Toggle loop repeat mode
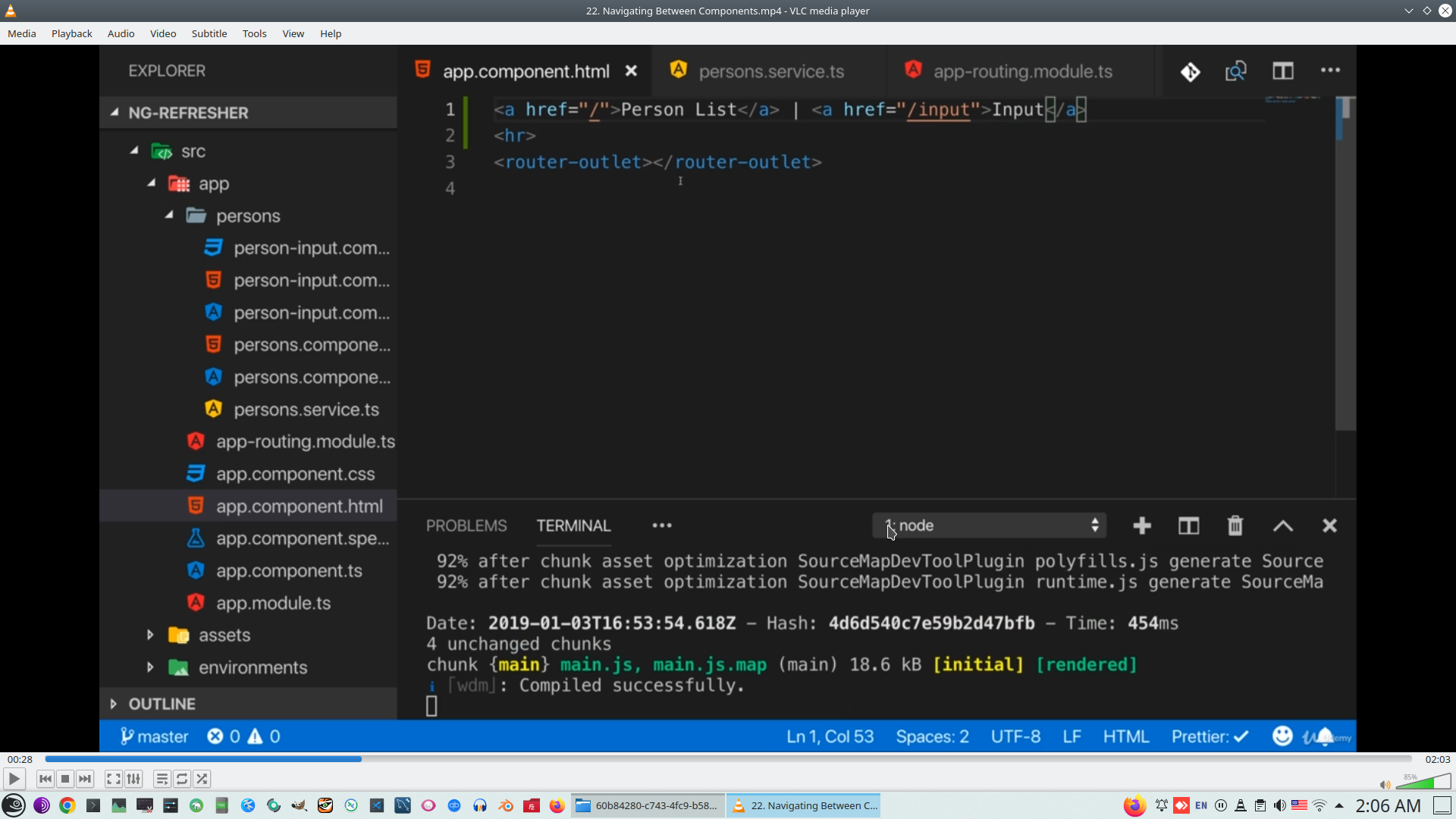 182,779
